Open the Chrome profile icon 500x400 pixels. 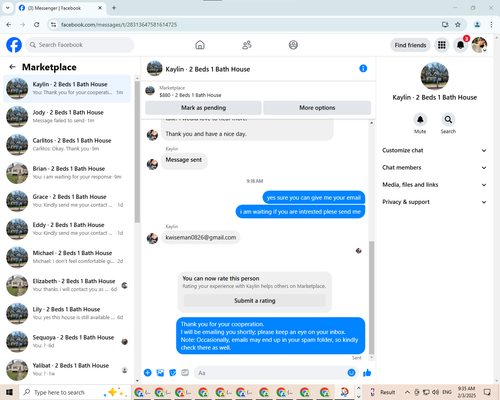click(x=477, y=24)
